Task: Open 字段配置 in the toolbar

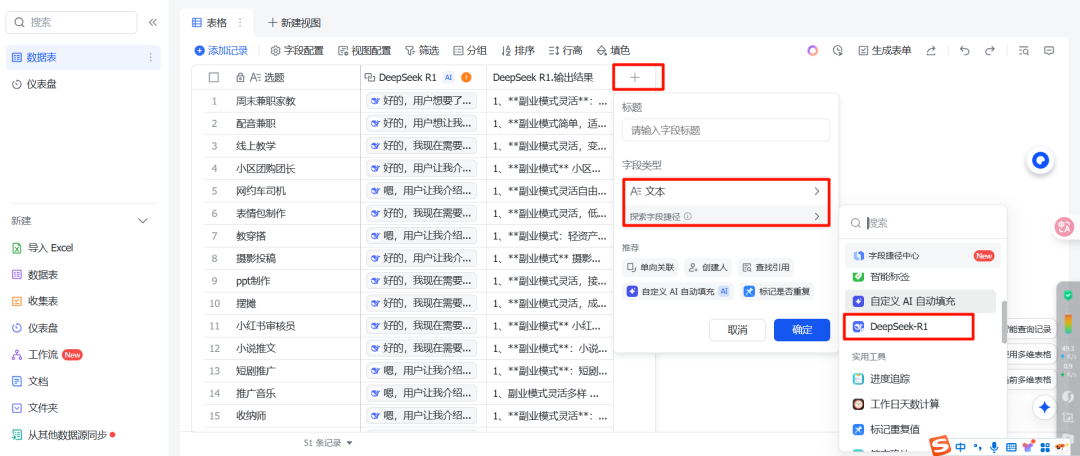Action: (297, 50)
